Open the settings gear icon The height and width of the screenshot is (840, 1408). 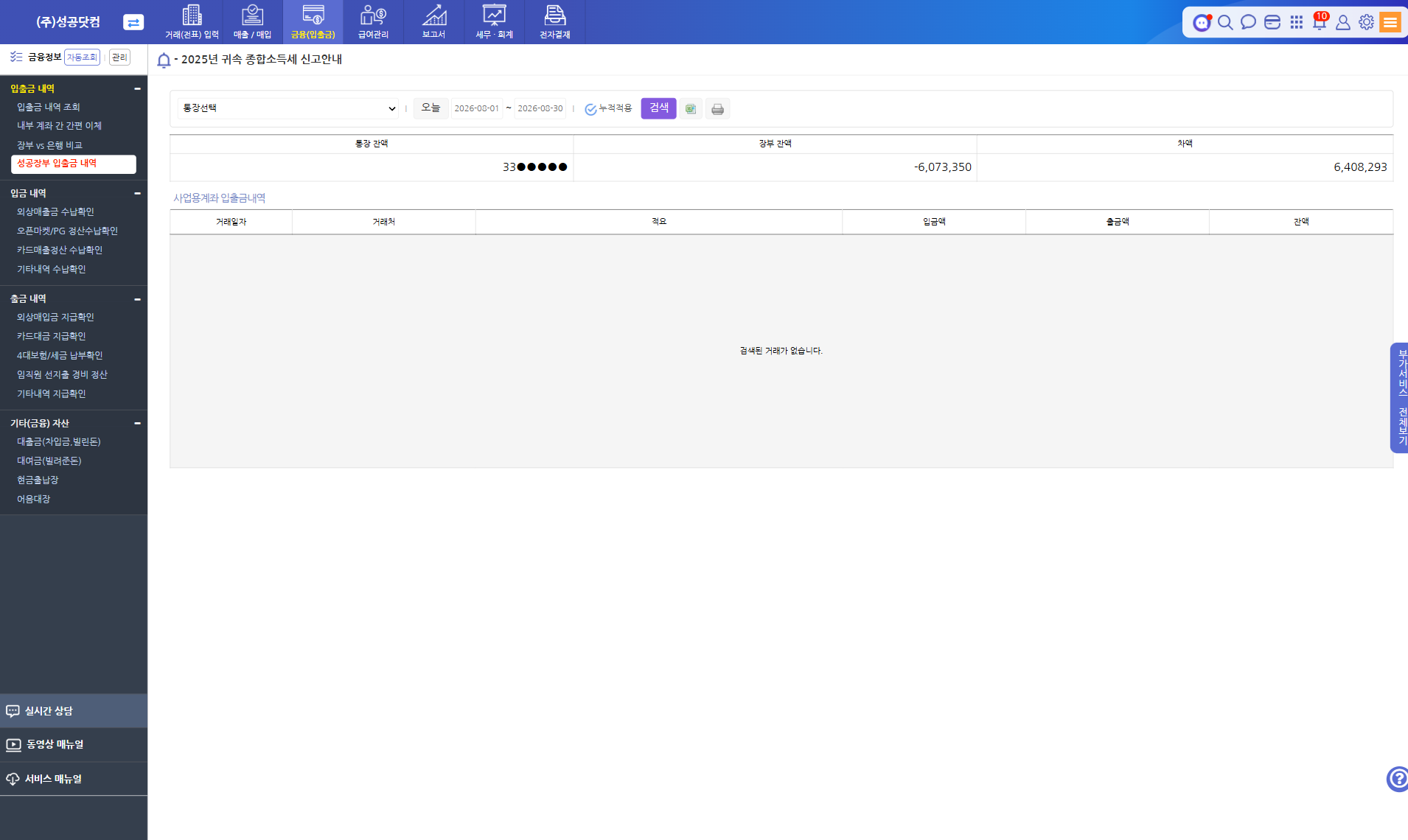1366,22
